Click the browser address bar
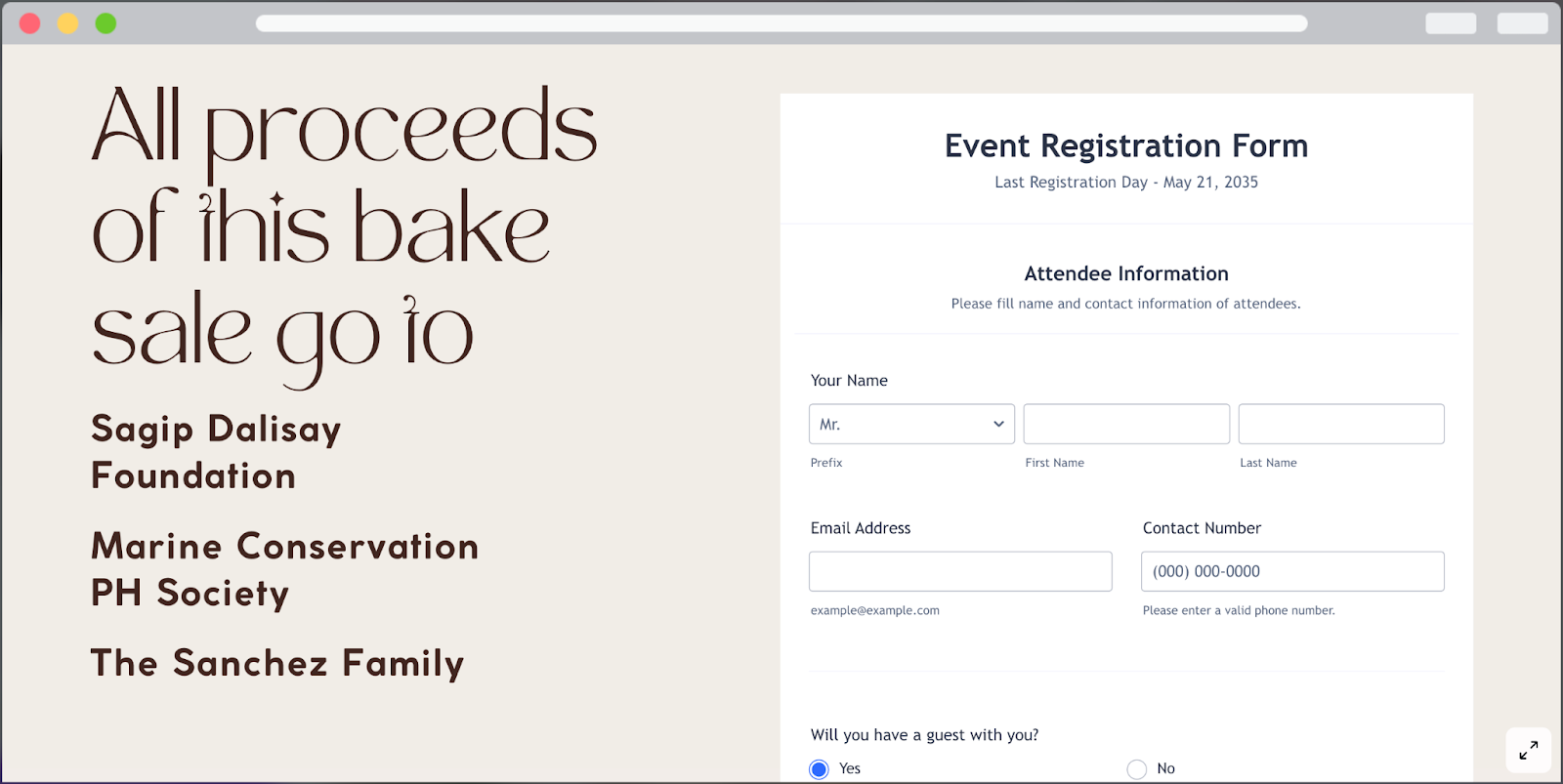 tap(781, 23)
